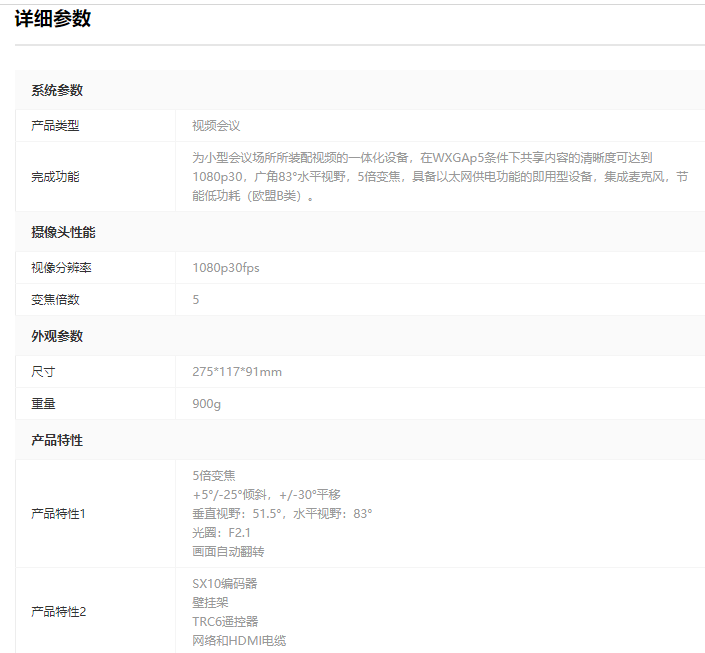Select the TRC6遥控器 entry

[225, 621]
